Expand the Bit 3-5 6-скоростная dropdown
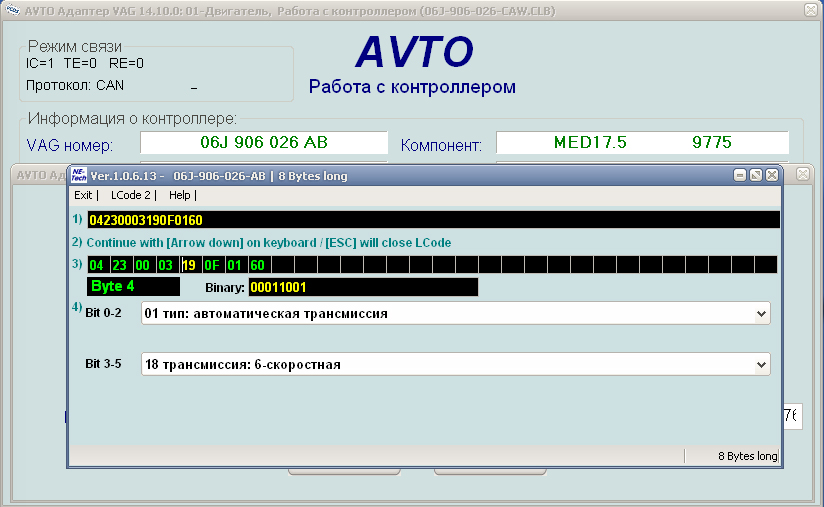824x507 pixels. pos(761,364)
